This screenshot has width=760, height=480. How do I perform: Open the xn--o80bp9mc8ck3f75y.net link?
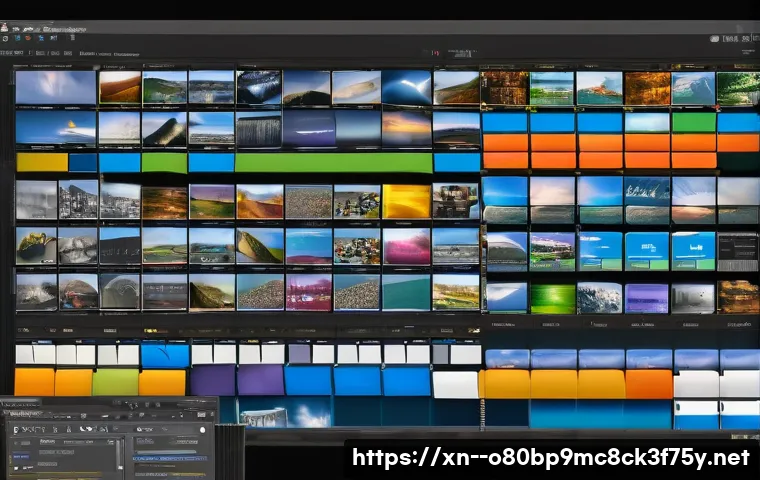(549, 458)
